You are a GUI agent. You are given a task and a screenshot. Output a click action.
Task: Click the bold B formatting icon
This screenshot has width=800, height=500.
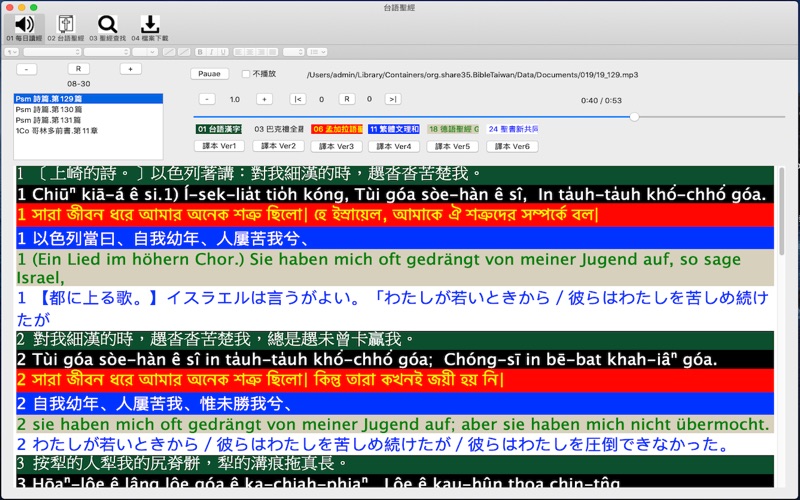point(200,51)
